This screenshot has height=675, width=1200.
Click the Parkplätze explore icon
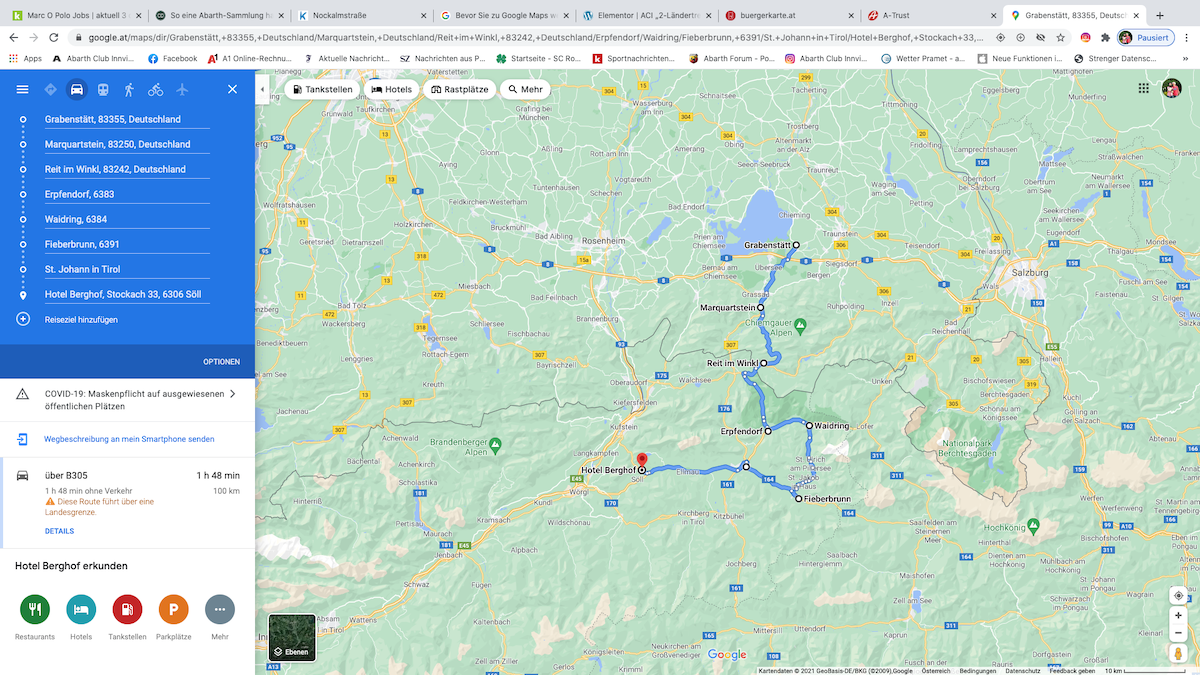(173, 609)
